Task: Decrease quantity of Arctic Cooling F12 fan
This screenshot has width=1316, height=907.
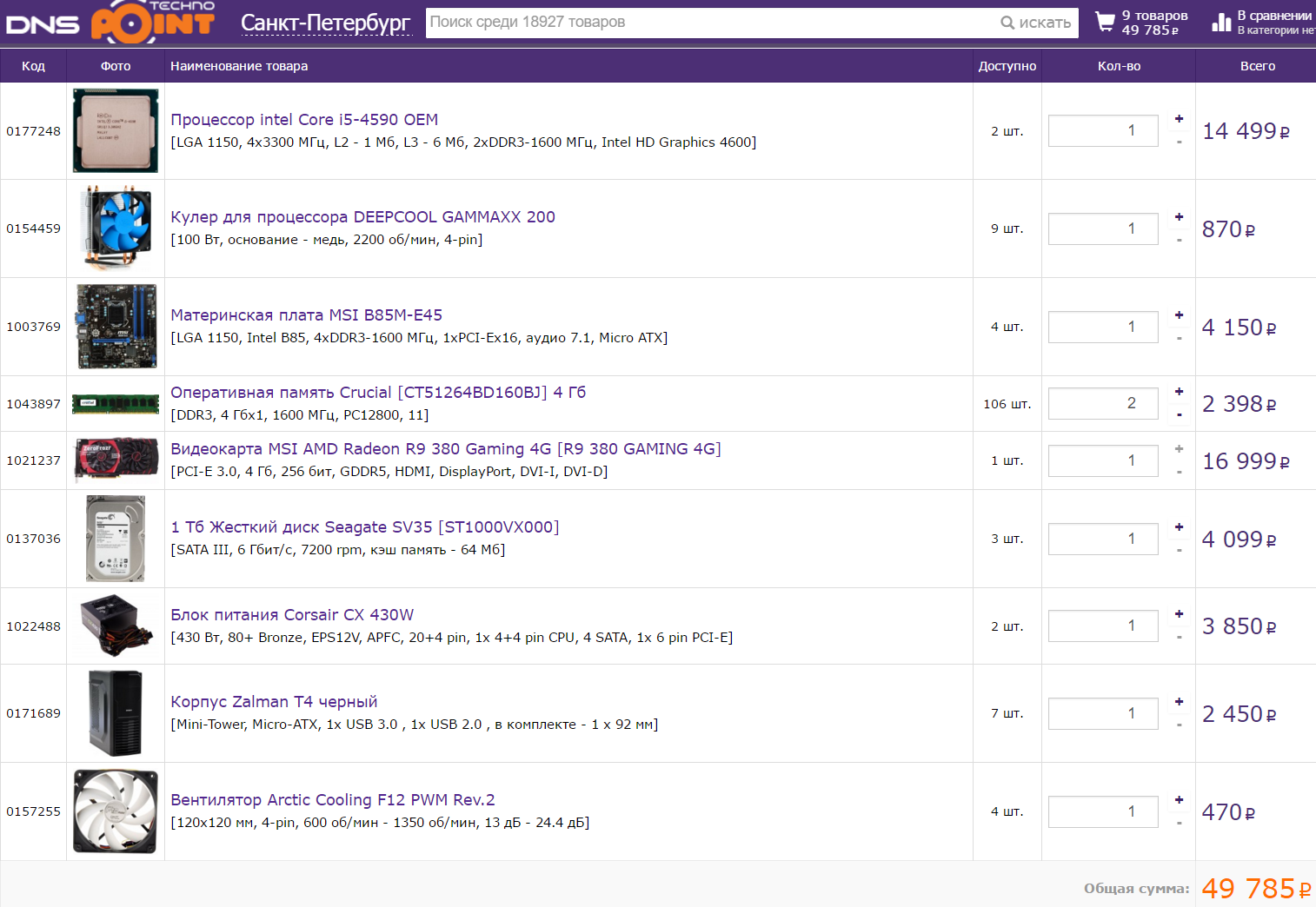Action: 1179,824
